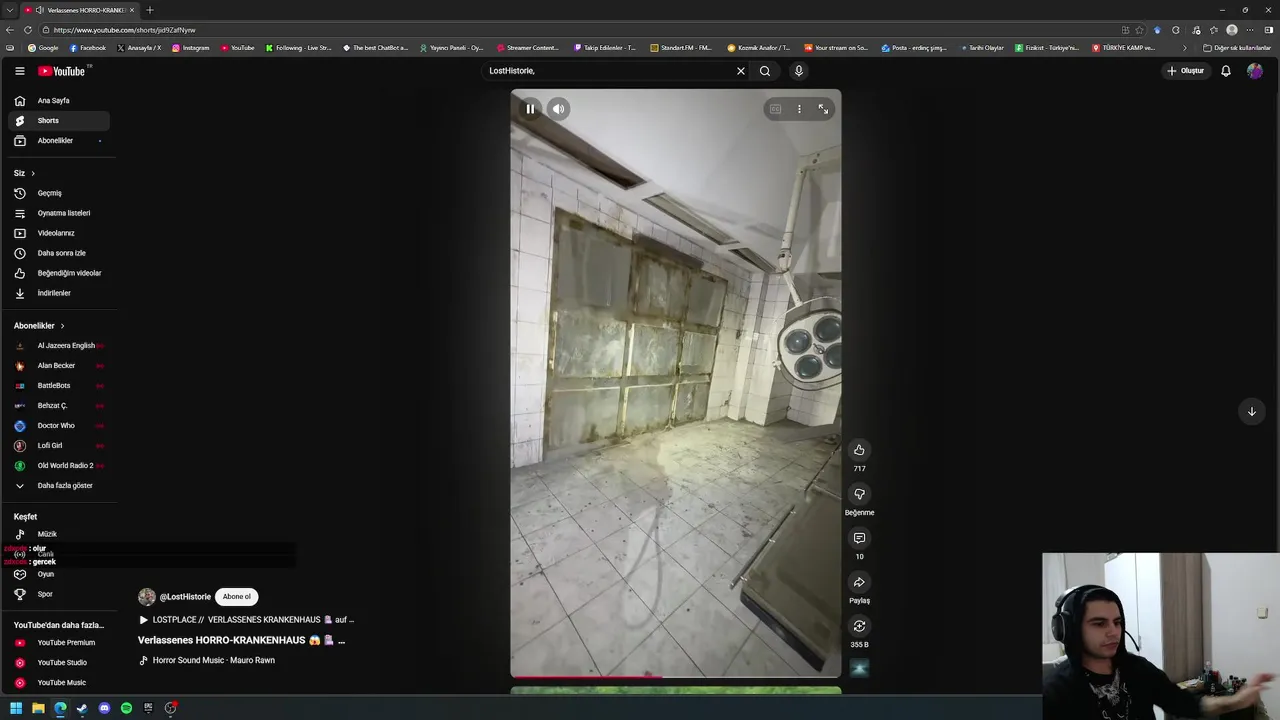Viewport: 1280px width, 720px height.
Task: Go to Ana Sayfa in the sidebar
Action: 58,101
